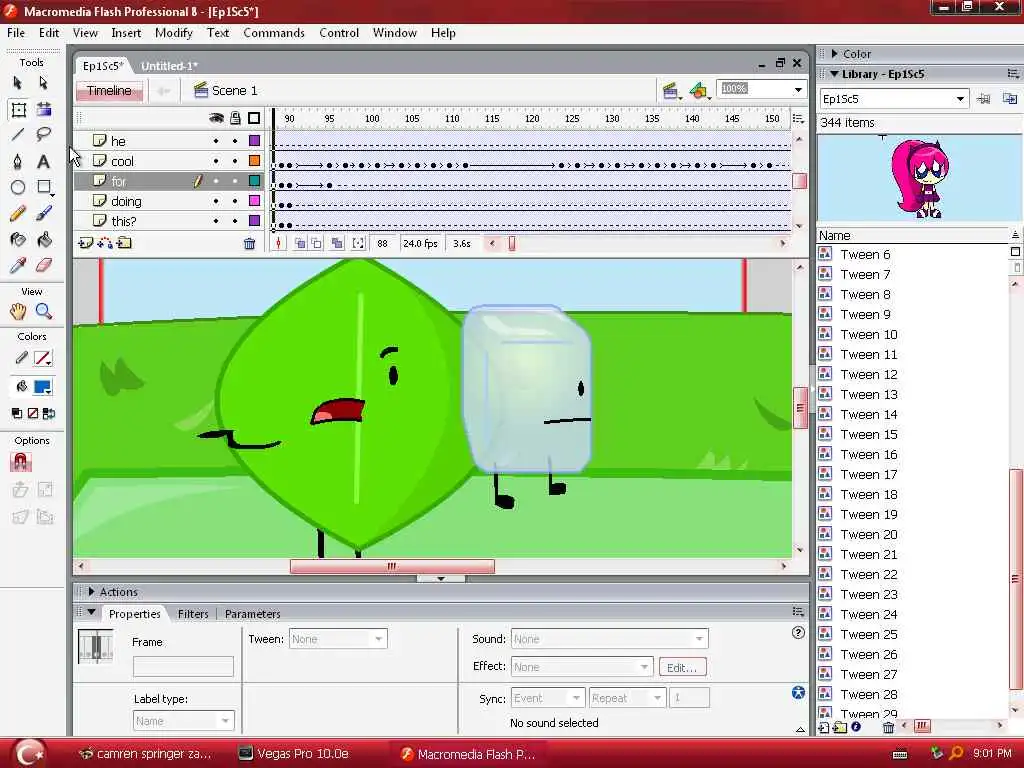
Task: Click the Stroke color swatch
Action: click(x=43, y=359)
